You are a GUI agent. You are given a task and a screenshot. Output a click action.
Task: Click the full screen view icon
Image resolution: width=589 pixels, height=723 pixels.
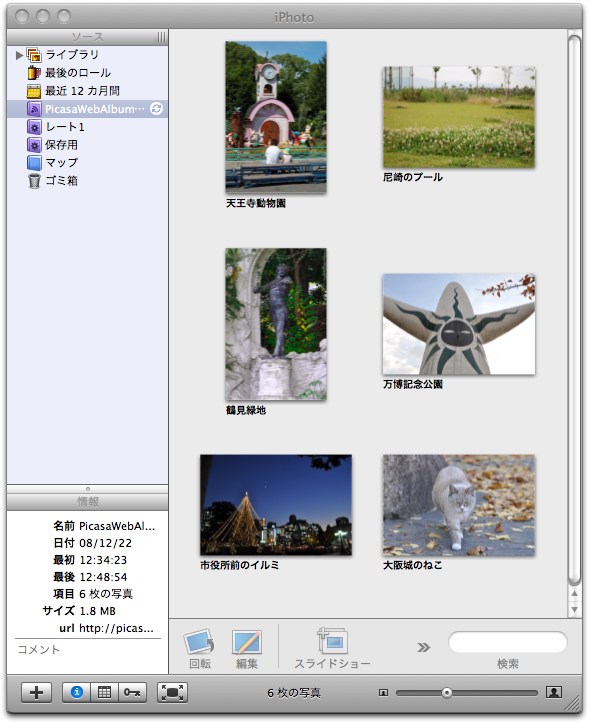click(x=172, y=693)
